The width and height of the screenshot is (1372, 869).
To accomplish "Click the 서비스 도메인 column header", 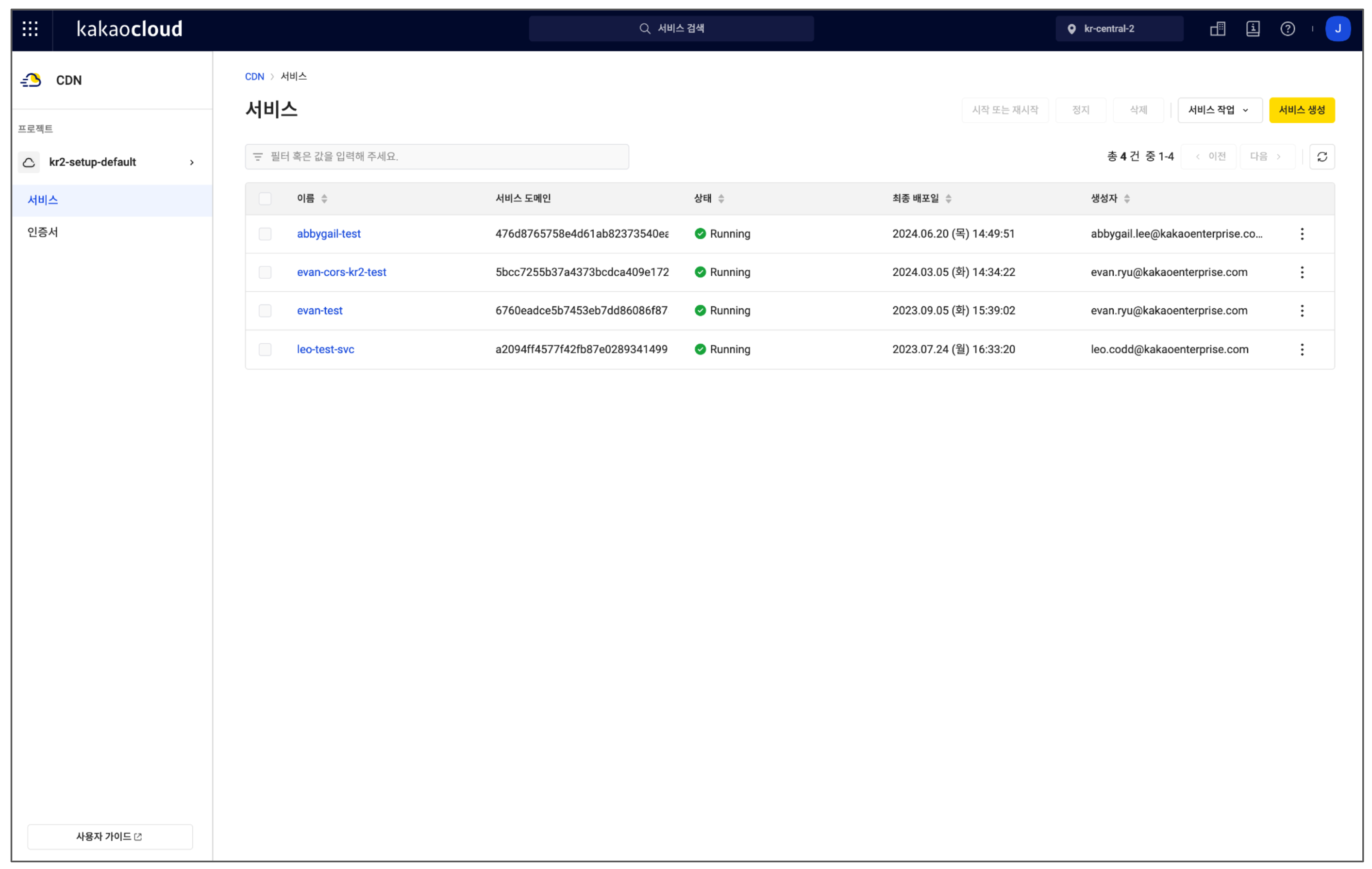I will point(522,199).
